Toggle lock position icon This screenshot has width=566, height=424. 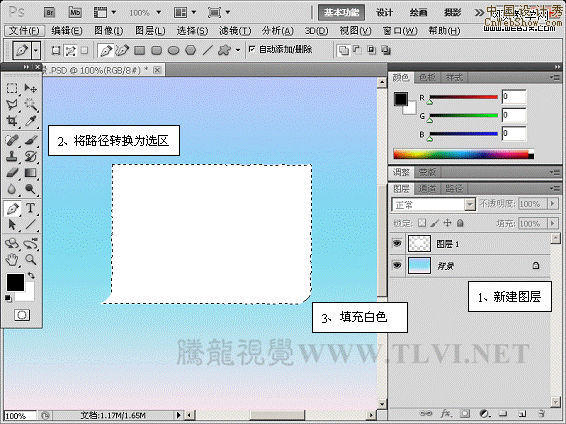pos(447,223)
